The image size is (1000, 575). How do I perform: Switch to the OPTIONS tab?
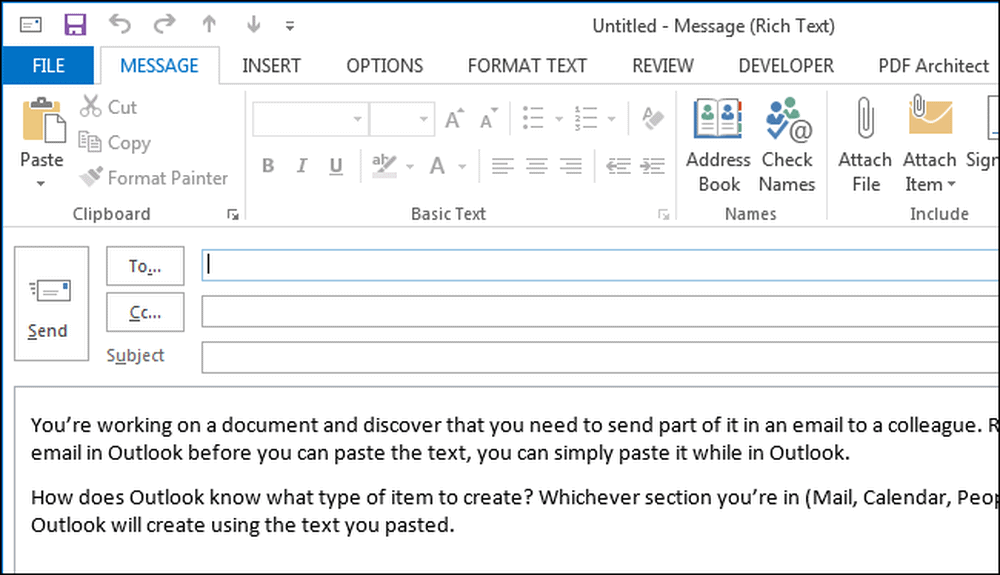point(385,66)
